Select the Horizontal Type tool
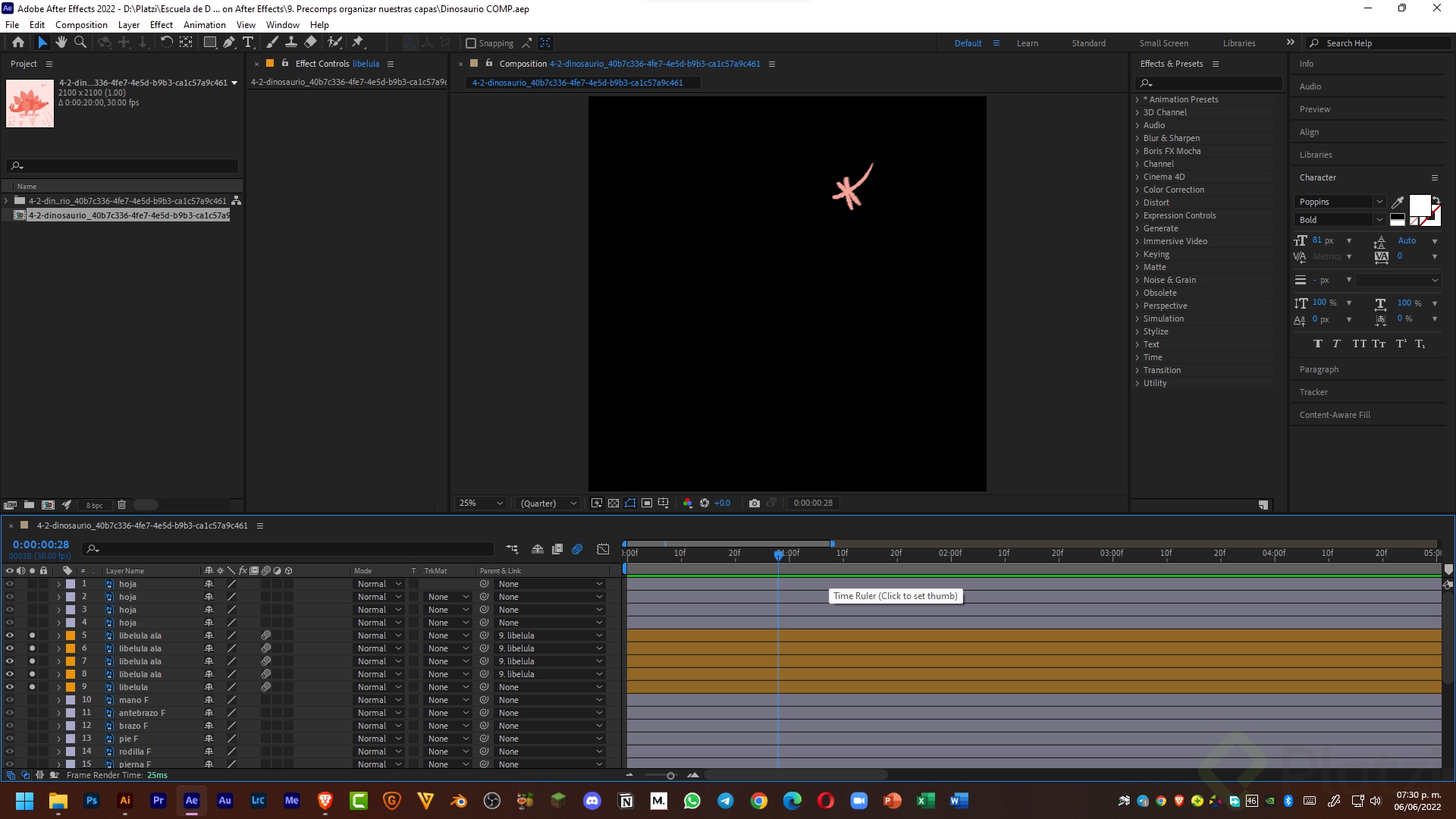 click(247, 42)
